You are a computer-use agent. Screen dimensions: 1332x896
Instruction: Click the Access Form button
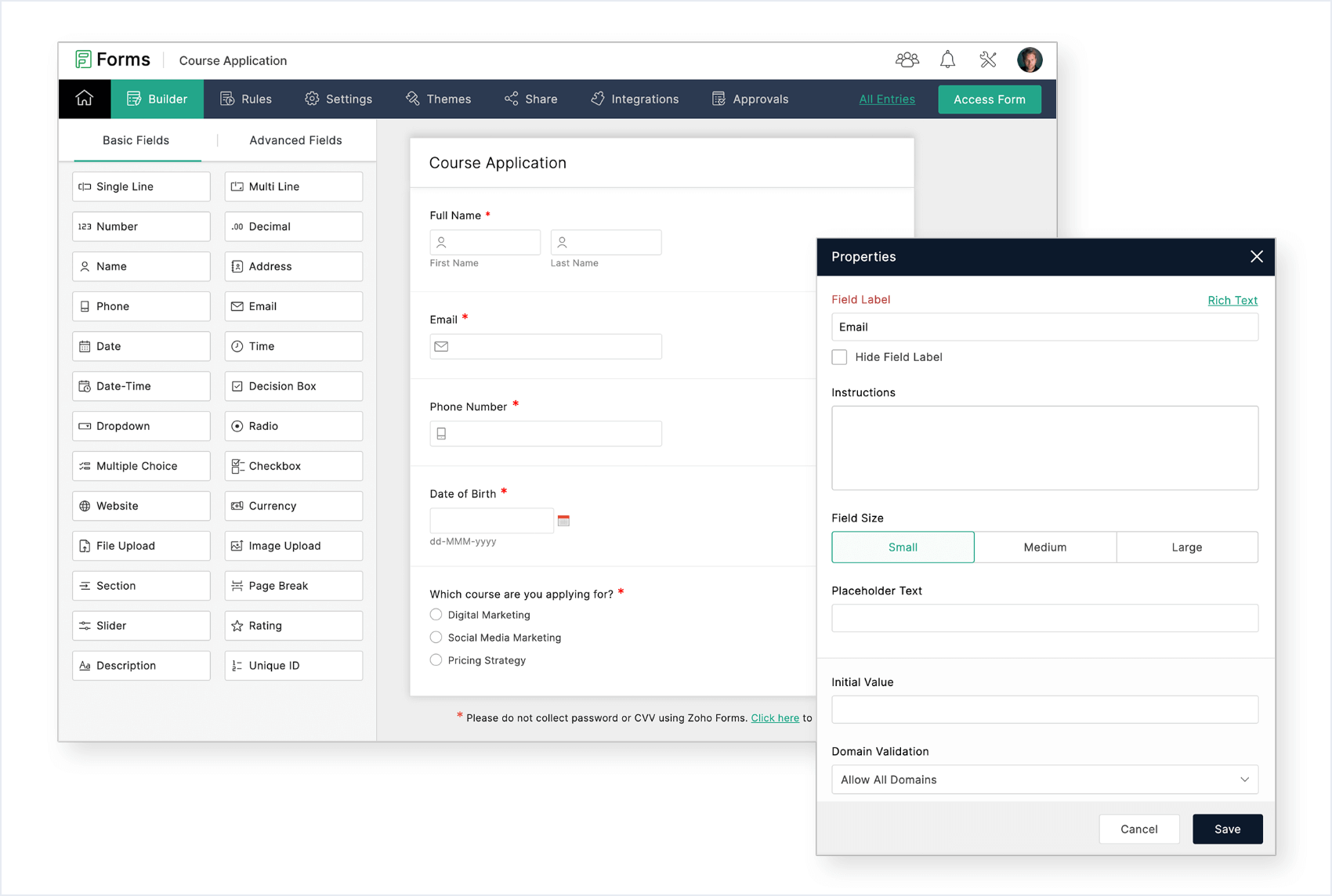point(989,99)
